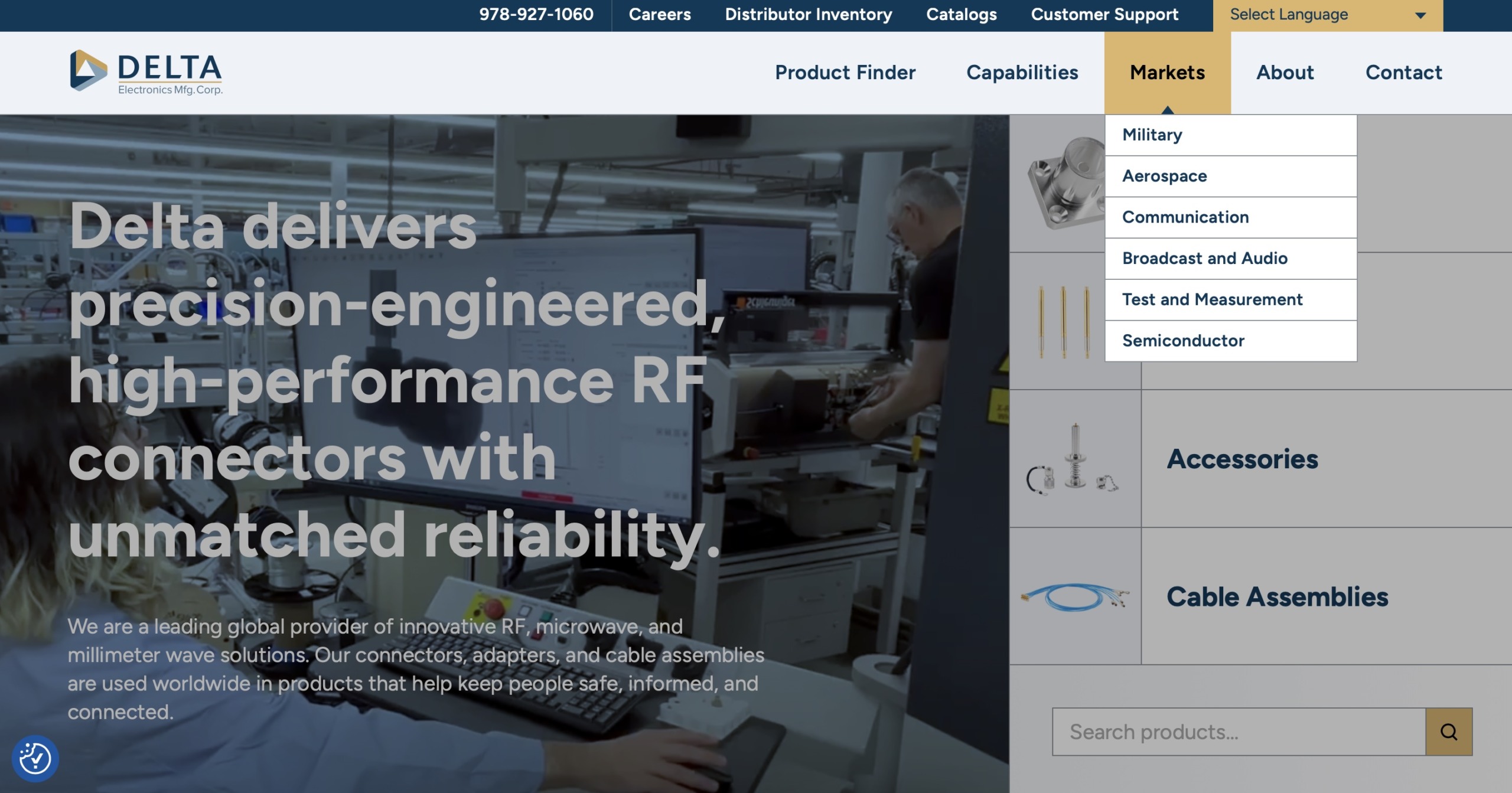
Task: Click the flange connector product image
Action: [1064, 184]
